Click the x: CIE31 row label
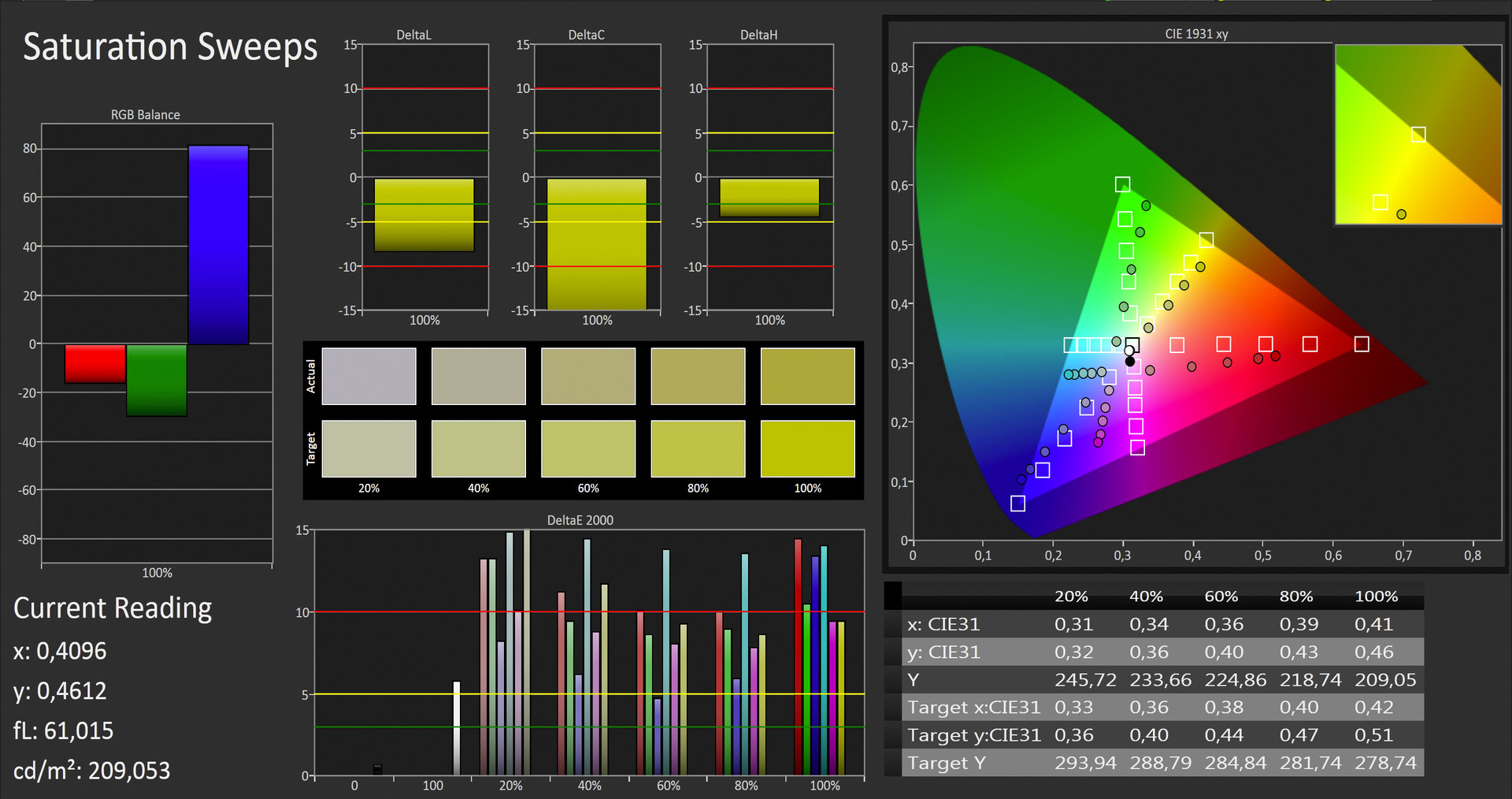Screen dimensions: 1512x799 click(943, 624)
